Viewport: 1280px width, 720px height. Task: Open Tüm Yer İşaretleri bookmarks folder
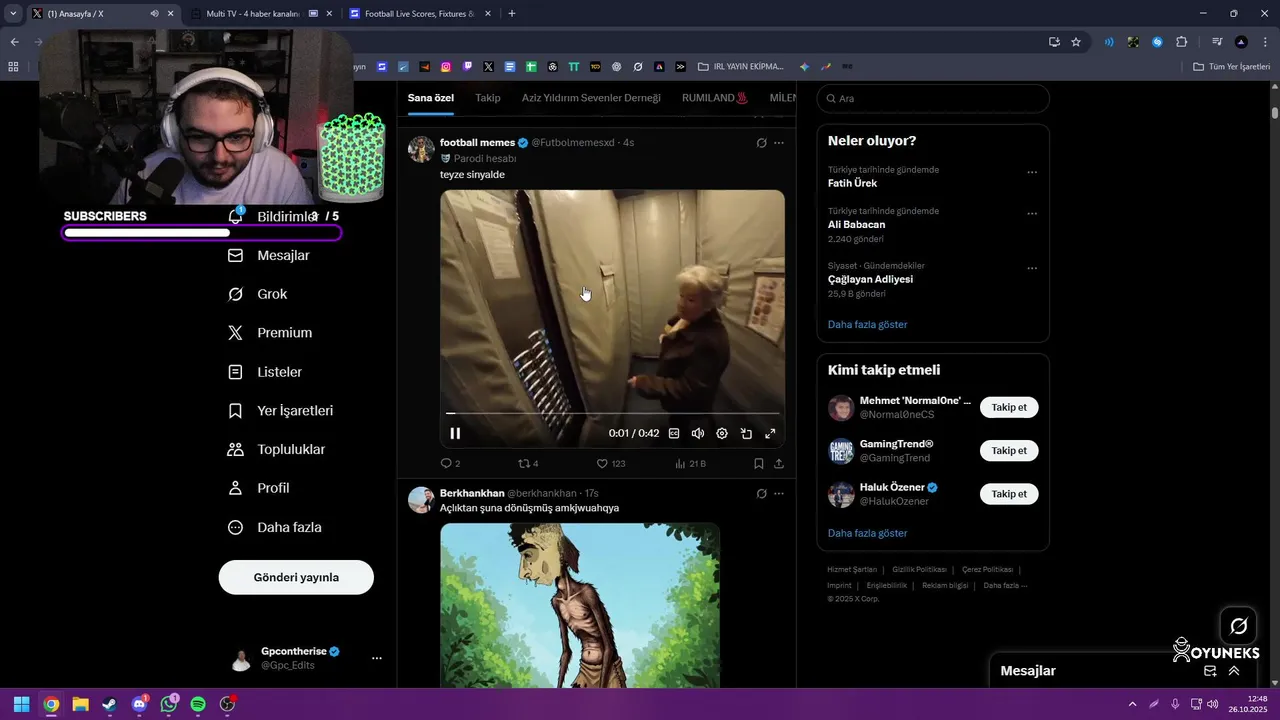[x=1232, y=67]
